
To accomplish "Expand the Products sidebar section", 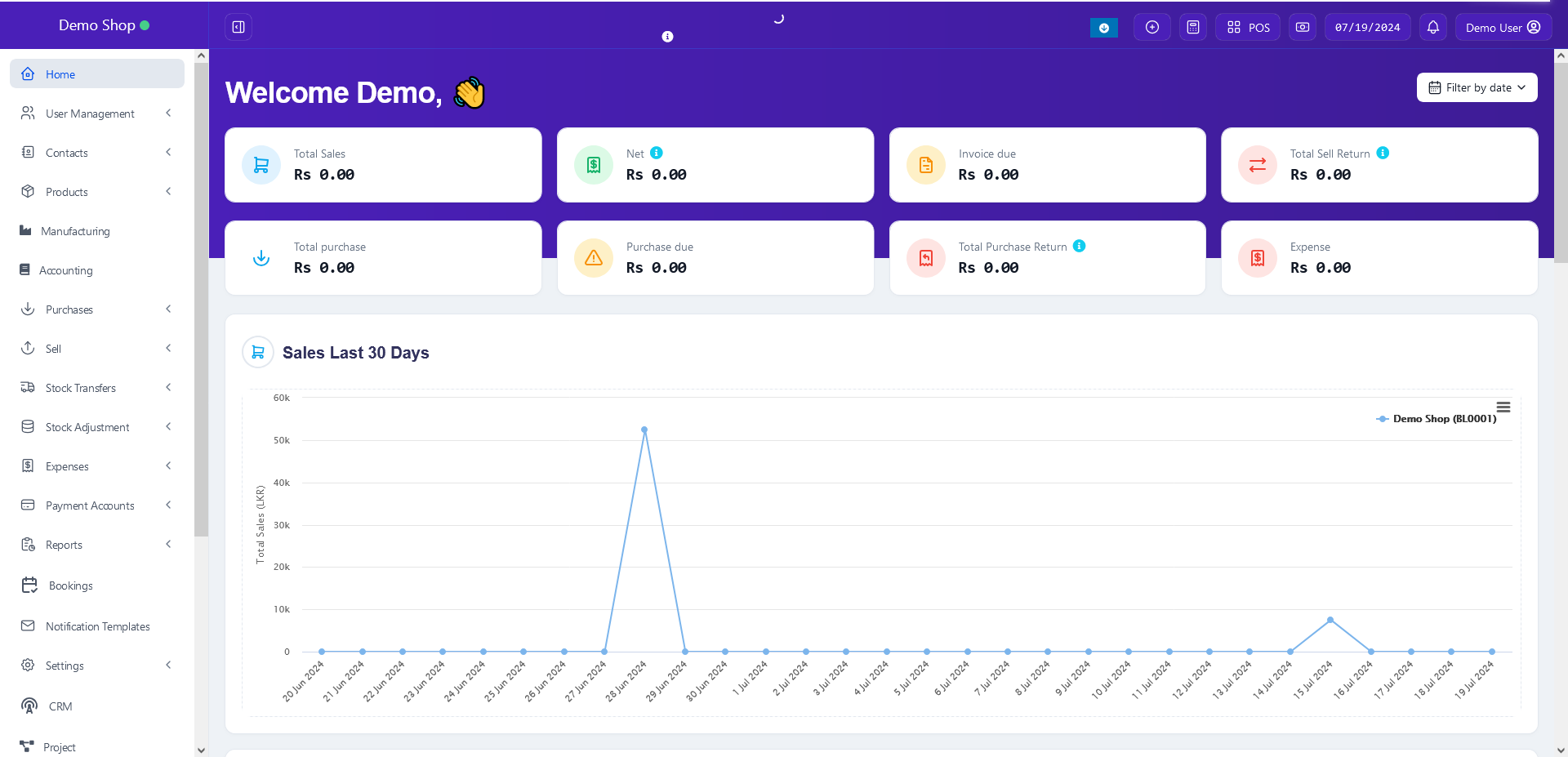I will 168,192.
